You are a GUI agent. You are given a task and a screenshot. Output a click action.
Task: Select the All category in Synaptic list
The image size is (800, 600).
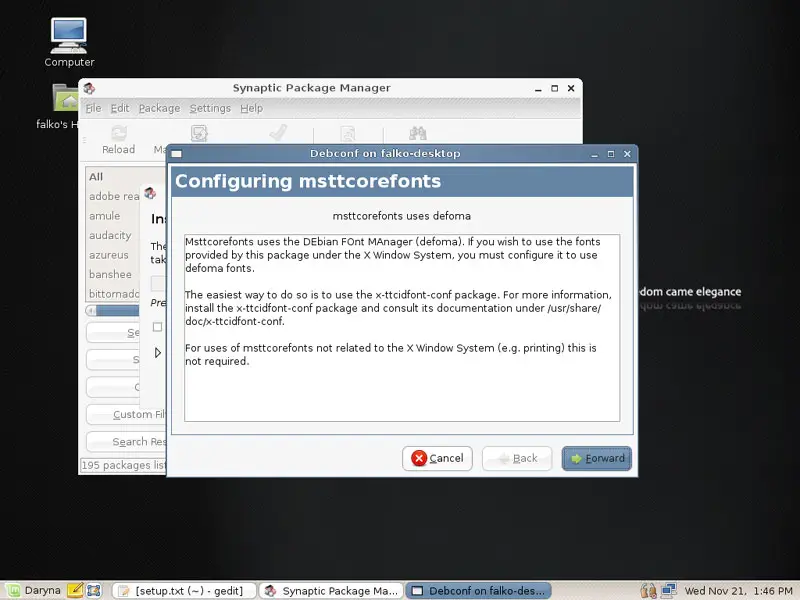[x=113, y=177]
